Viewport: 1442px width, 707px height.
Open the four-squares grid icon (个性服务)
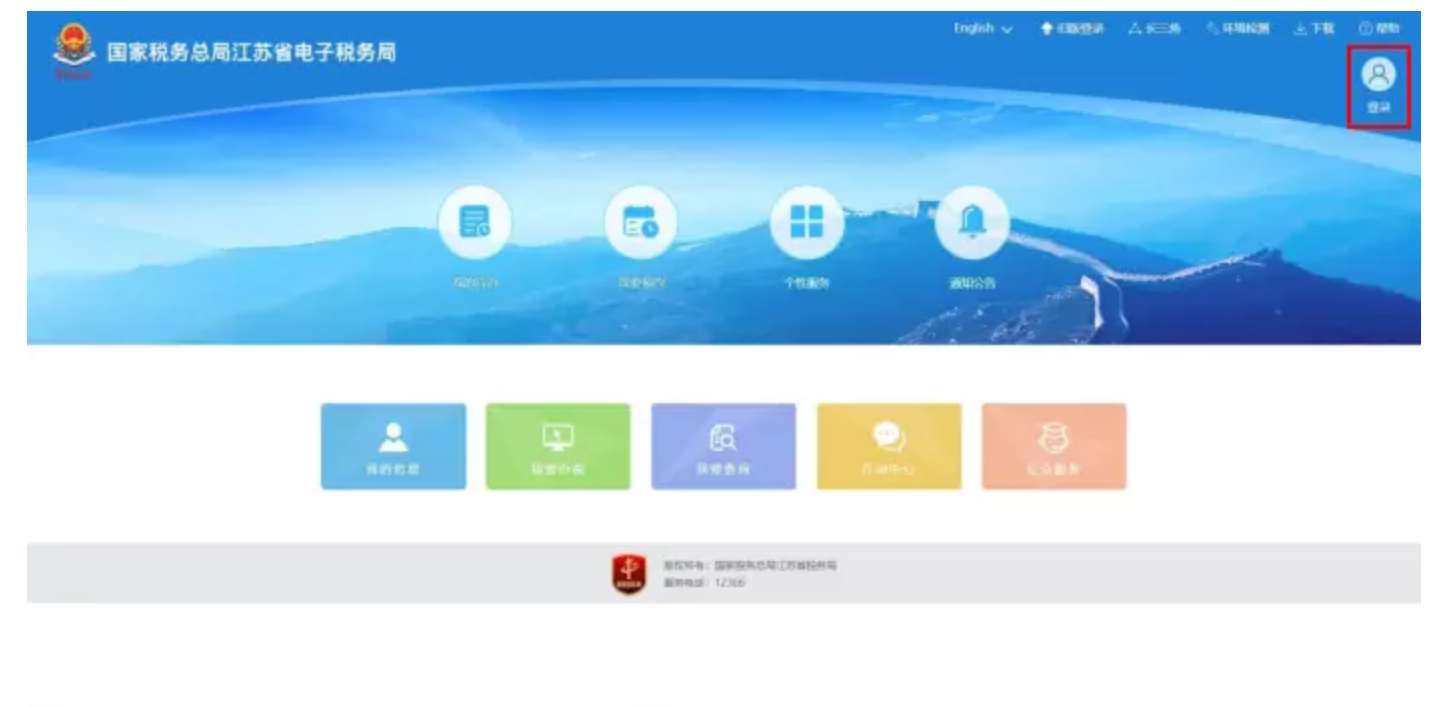click(x=806, y=222)
